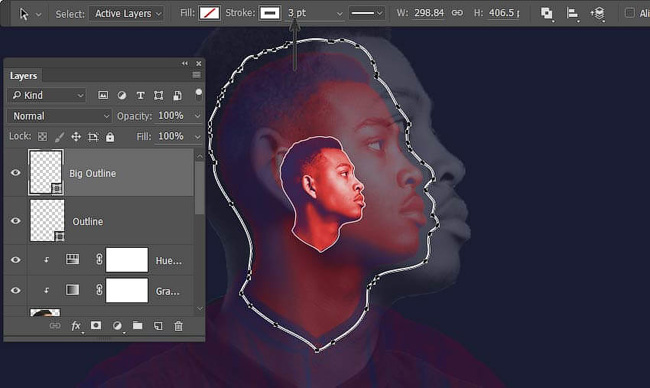The height and width of the screenshot is (388, 650).
Task: Lock image pixels brush icon
Action: [59, 137]
